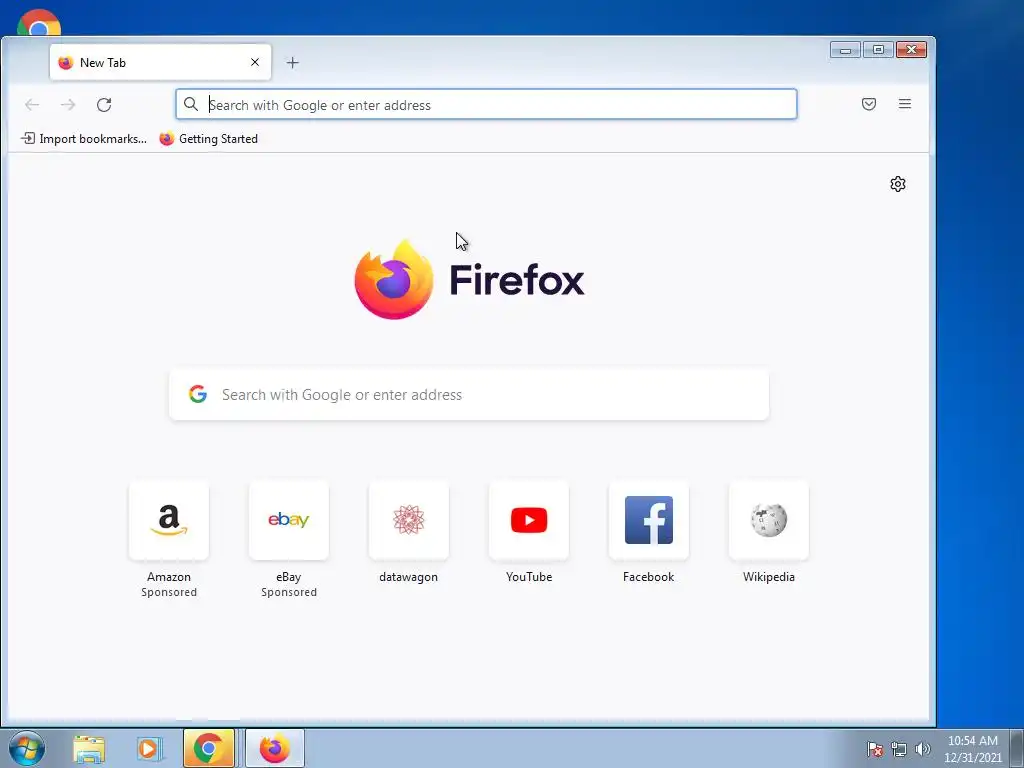Open Windows Explorer from taskbar
Screen dimensions: 1024x768
click(89, 749)
